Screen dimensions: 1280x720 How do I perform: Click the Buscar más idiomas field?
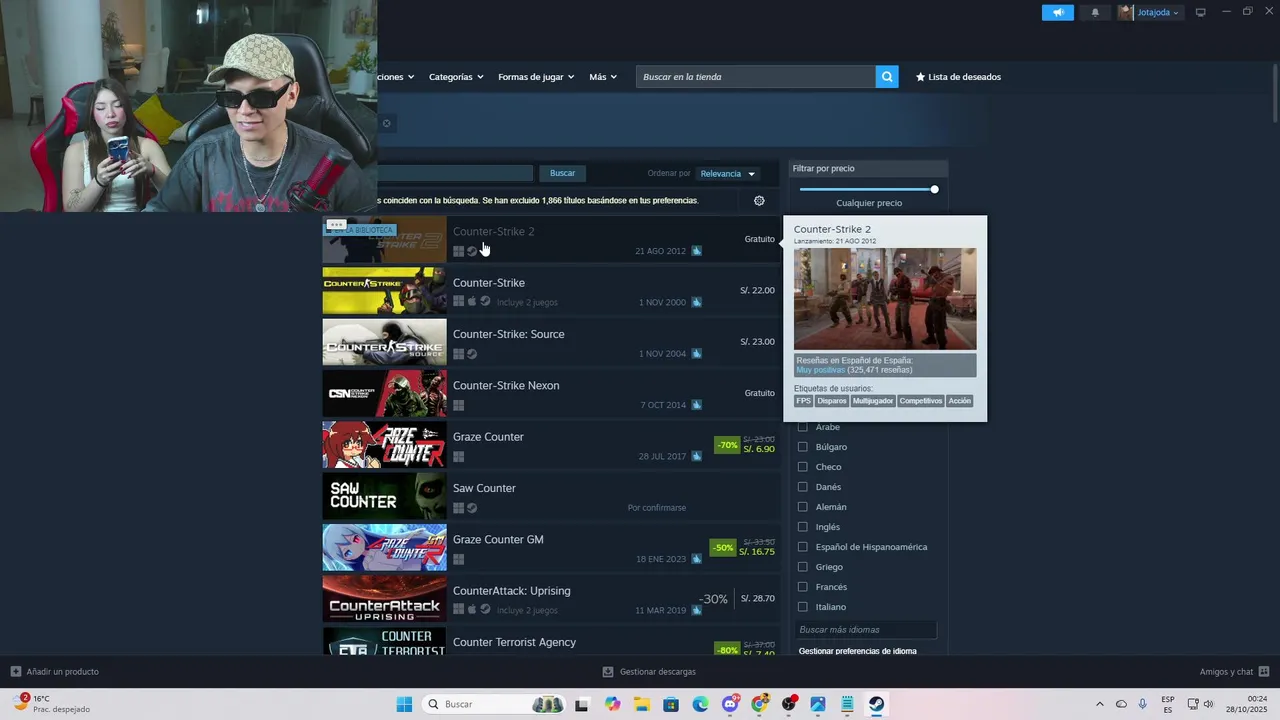coord(866,630)
